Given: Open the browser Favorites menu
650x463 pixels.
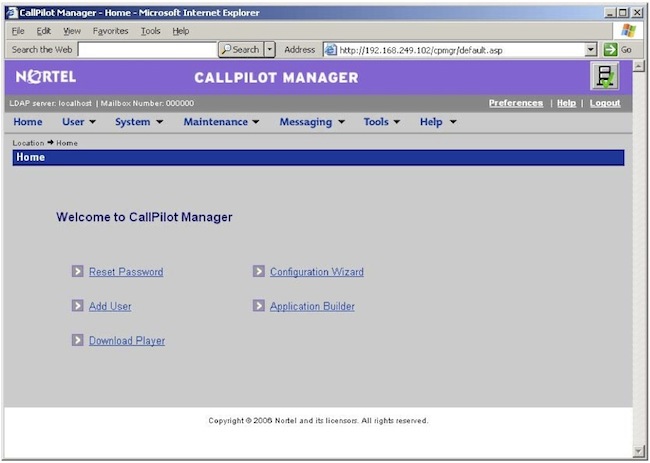Looking at the screenshot, I should 110,31.
